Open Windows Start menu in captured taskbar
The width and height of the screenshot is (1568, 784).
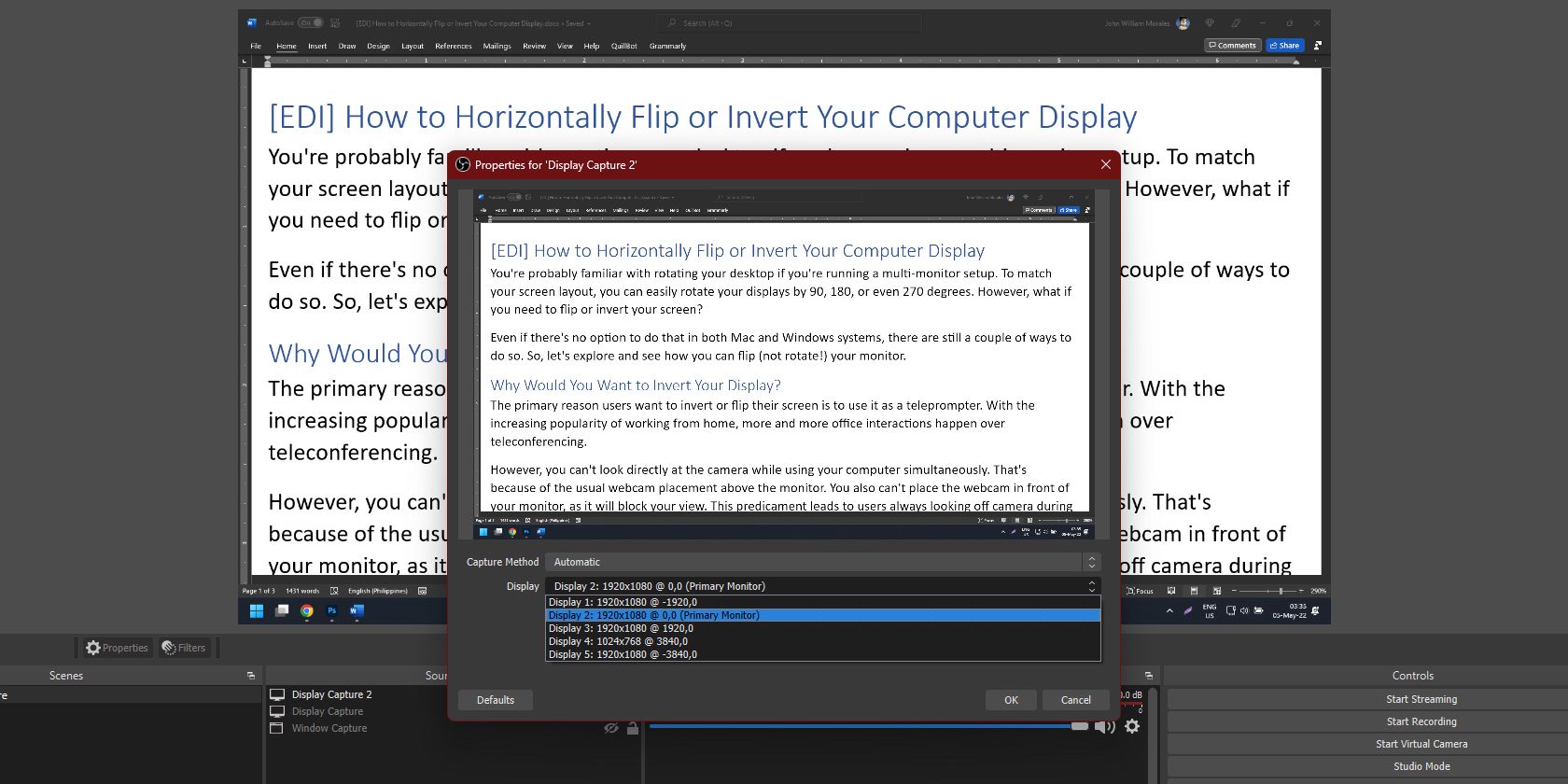tap(257, 611)
